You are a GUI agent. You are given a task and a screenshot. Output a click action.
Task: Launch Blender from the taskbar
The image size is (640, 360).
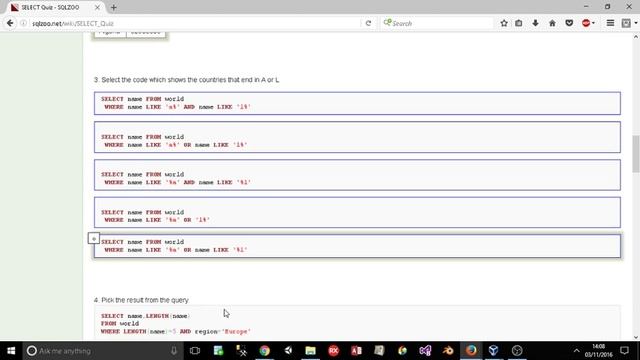click(448, 351)
